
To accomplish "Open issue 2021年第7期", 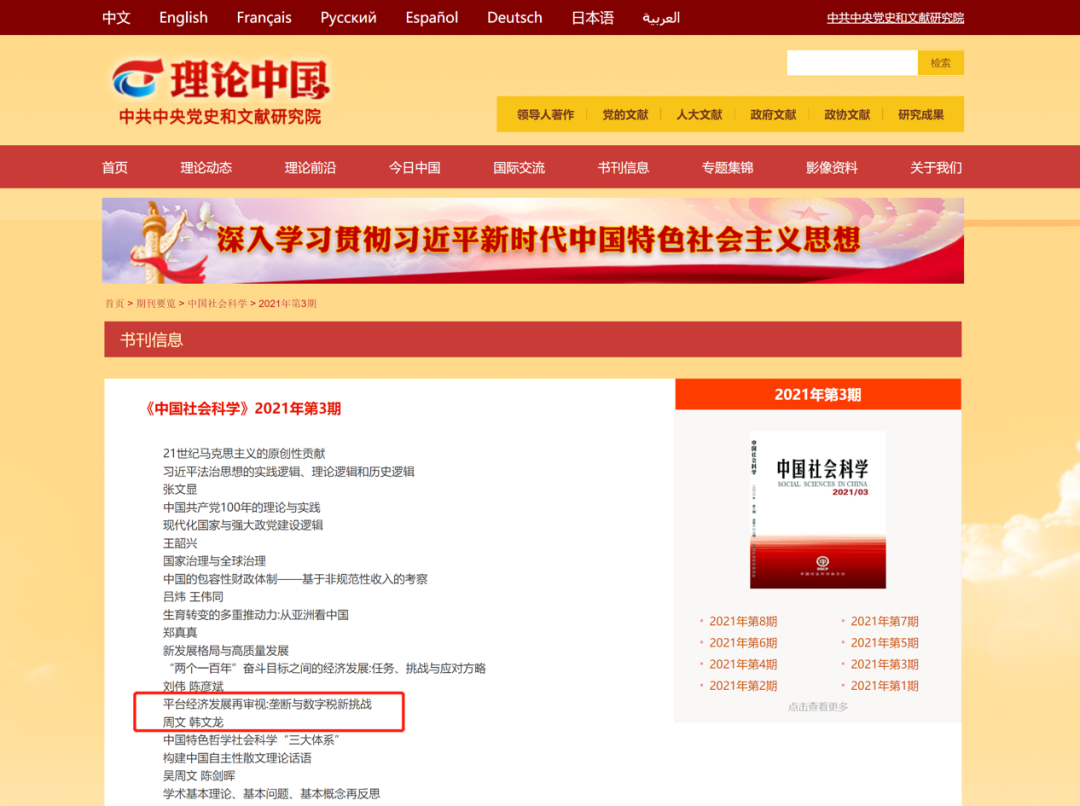I will (884, 621).
